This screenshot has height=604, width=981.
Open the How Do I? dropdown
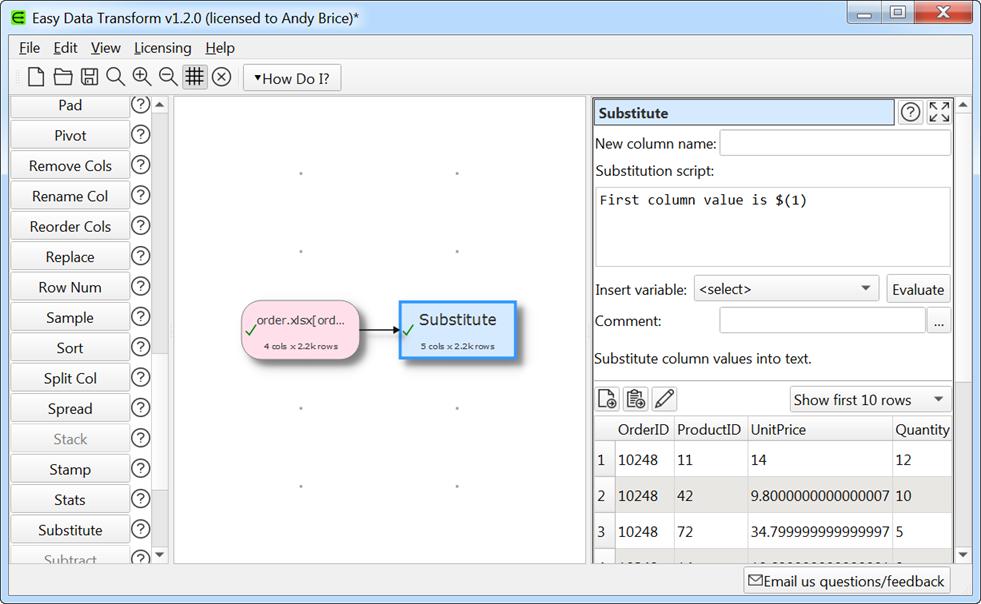(292, 77)
